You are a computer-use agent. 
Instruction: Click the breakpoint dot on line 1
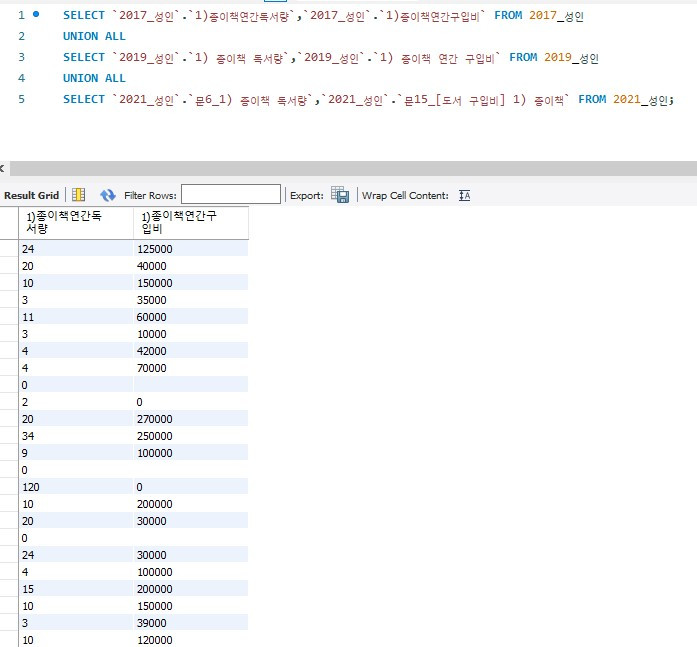point(36,15)
